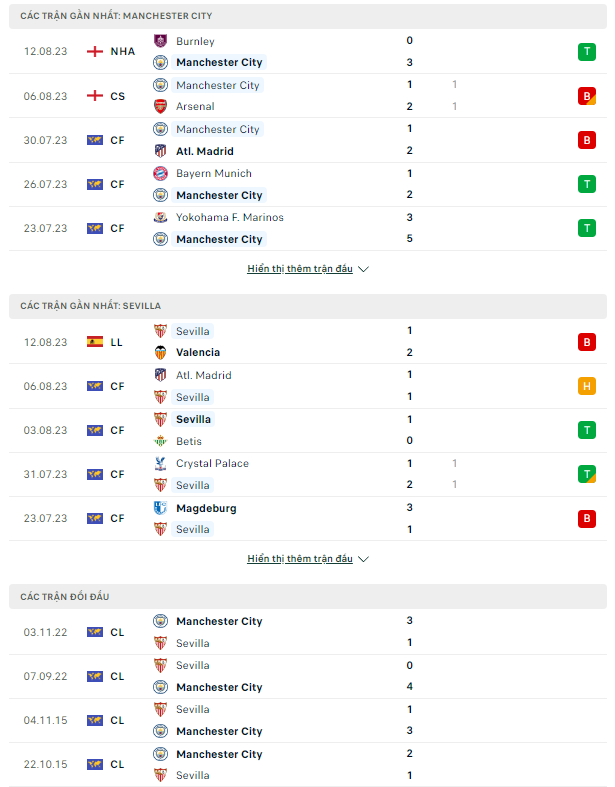Image resolution: width=615 pixels, height=787 pixels.
Task: Click the Yokohama F. Marinos crest icon
Action: (160, 217)
